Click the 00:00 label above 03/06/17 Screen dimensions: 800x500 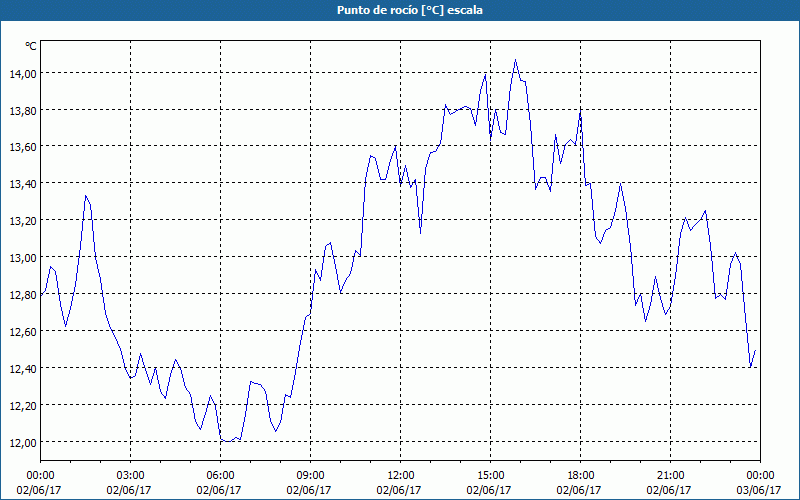[760, 476]
